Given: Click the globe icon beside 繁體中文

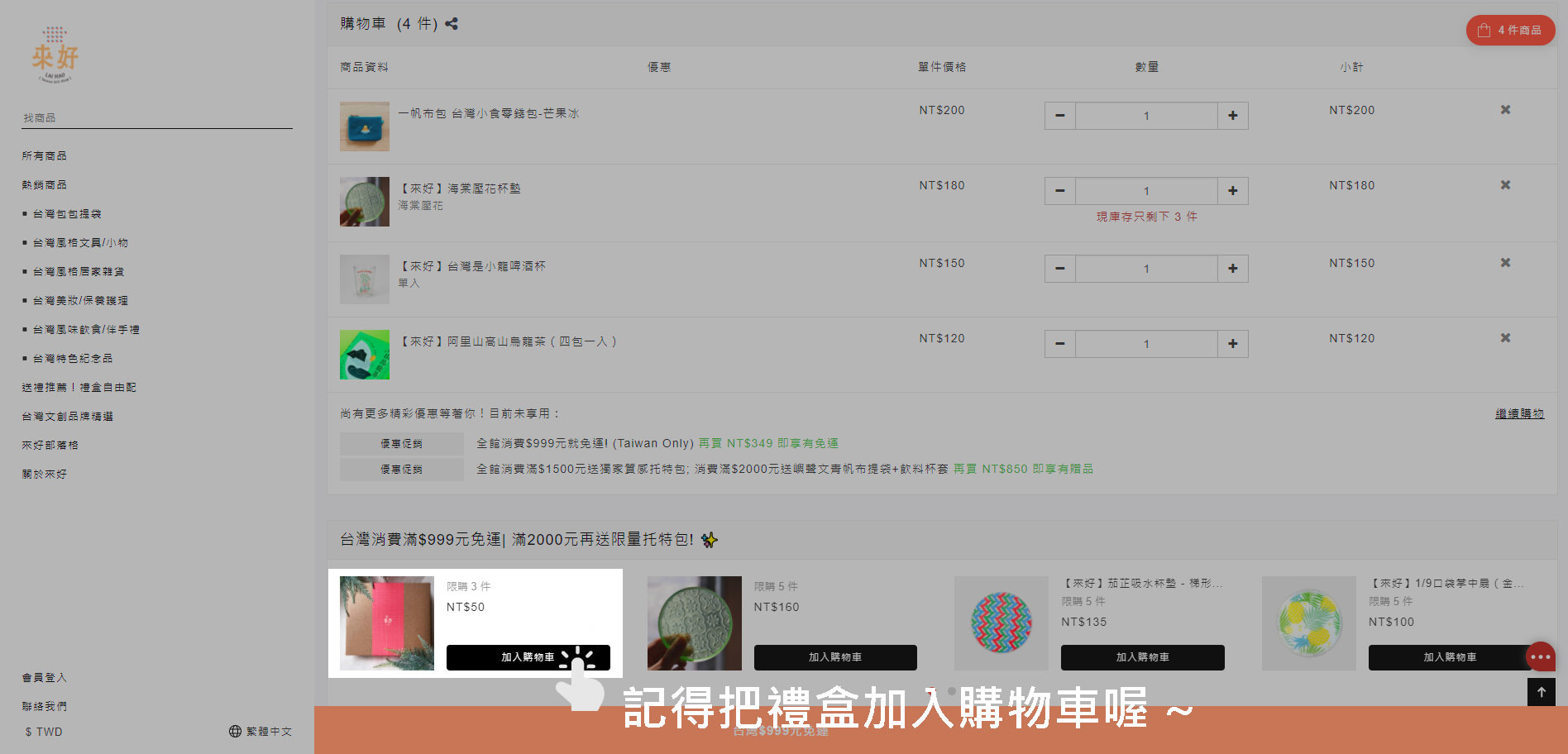Looking at the screenshot, I should click(x=235, y=732).
